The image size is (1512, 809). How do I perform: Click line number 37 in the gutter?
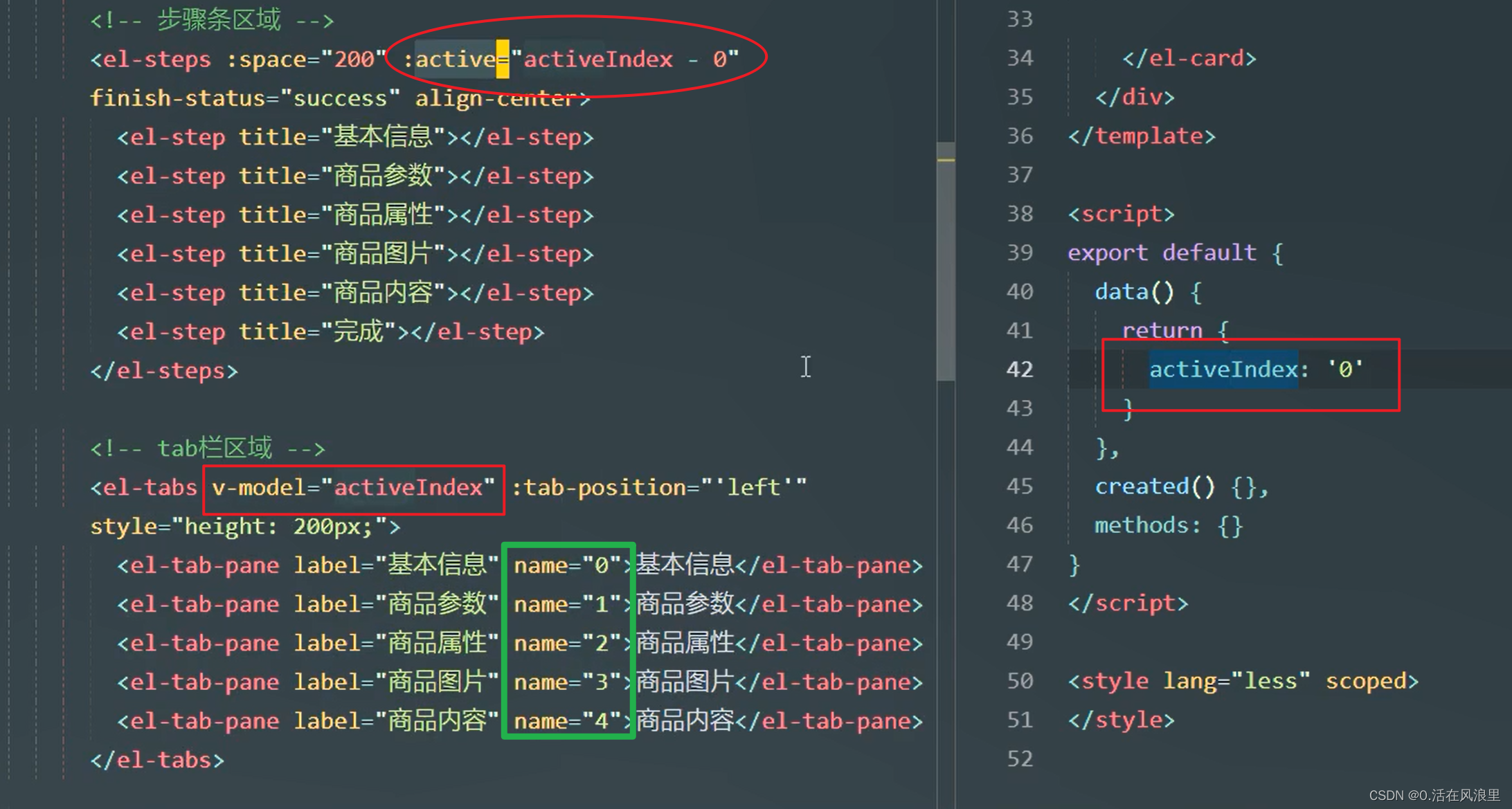[x=1019, y=174]
